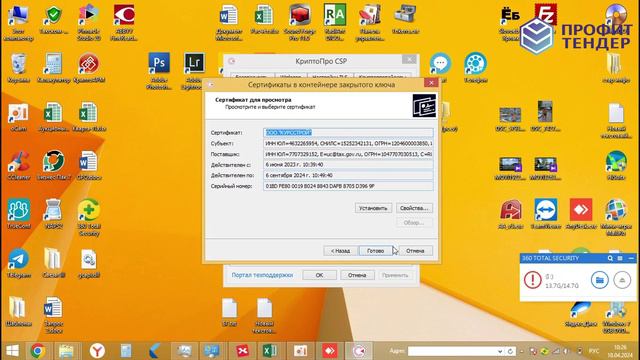Click the red warning icon in 360 widget
This screenshot has height=360, width=640.
click(x=532, y=280)
